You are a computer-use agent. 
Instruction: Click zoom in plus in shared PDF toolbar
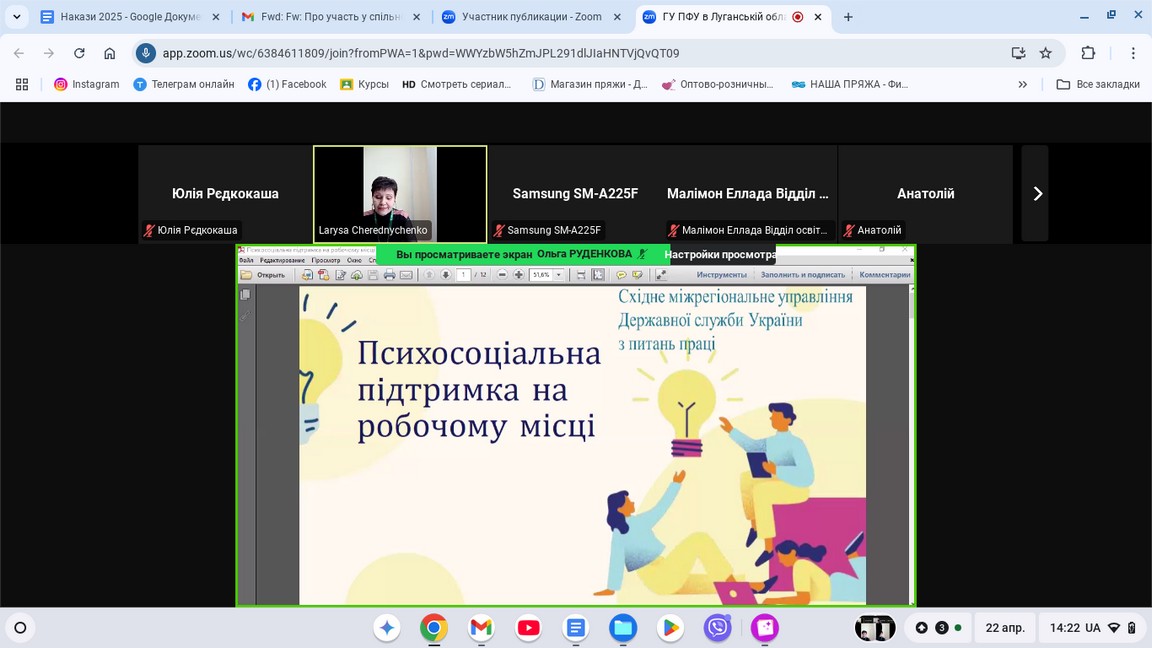tap(519, 275)
